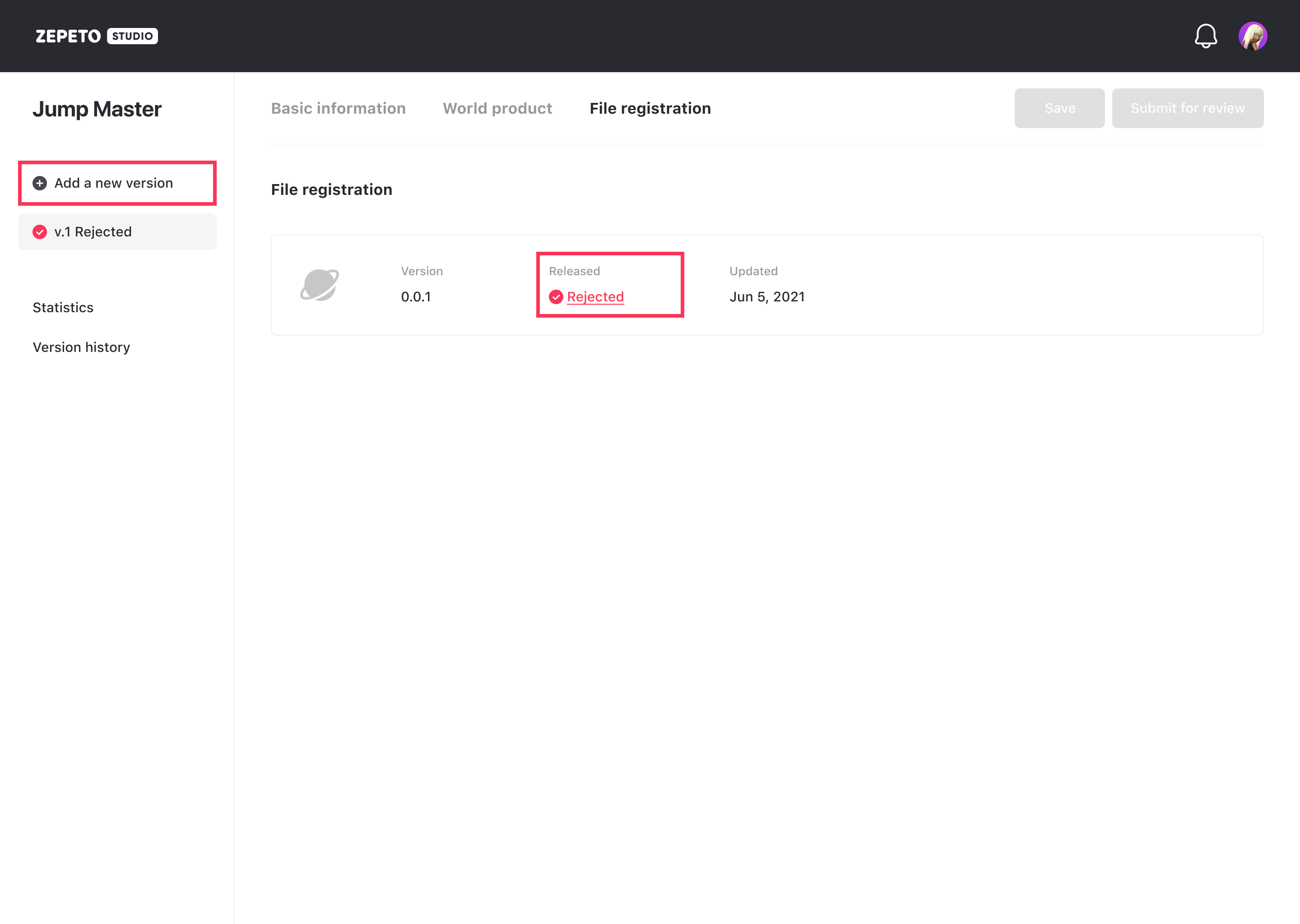This screenshot has height=924, width=1300.
Task: Add a new version from sidebar
Action: tap(114, 183)
